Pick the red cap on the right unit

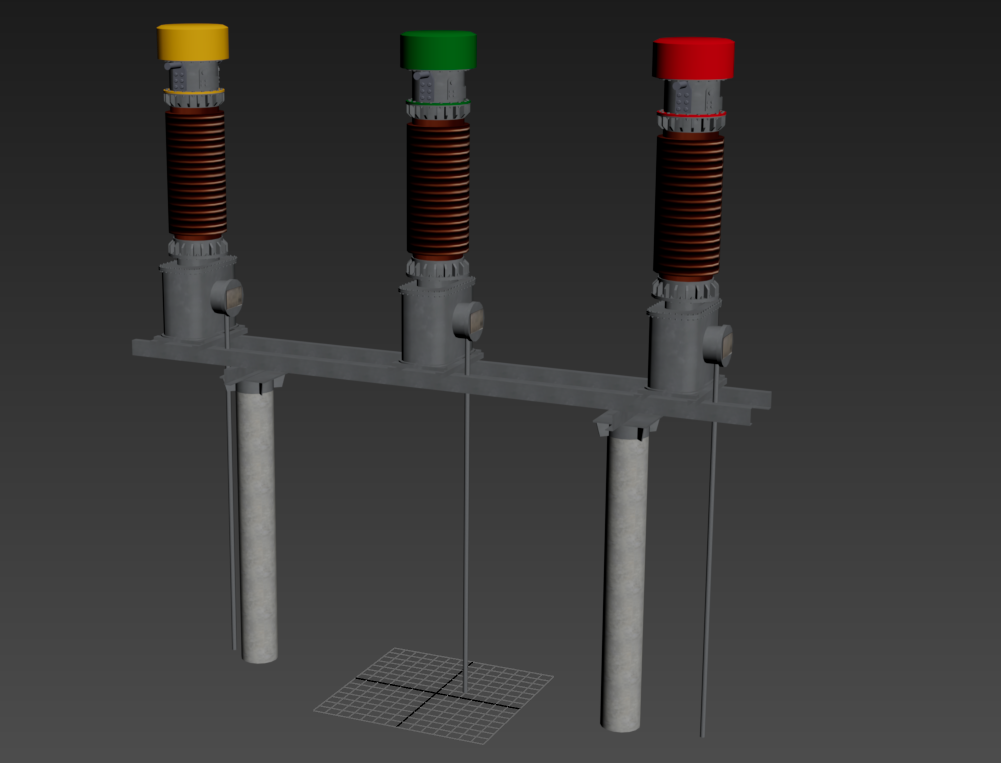[694, 58]
